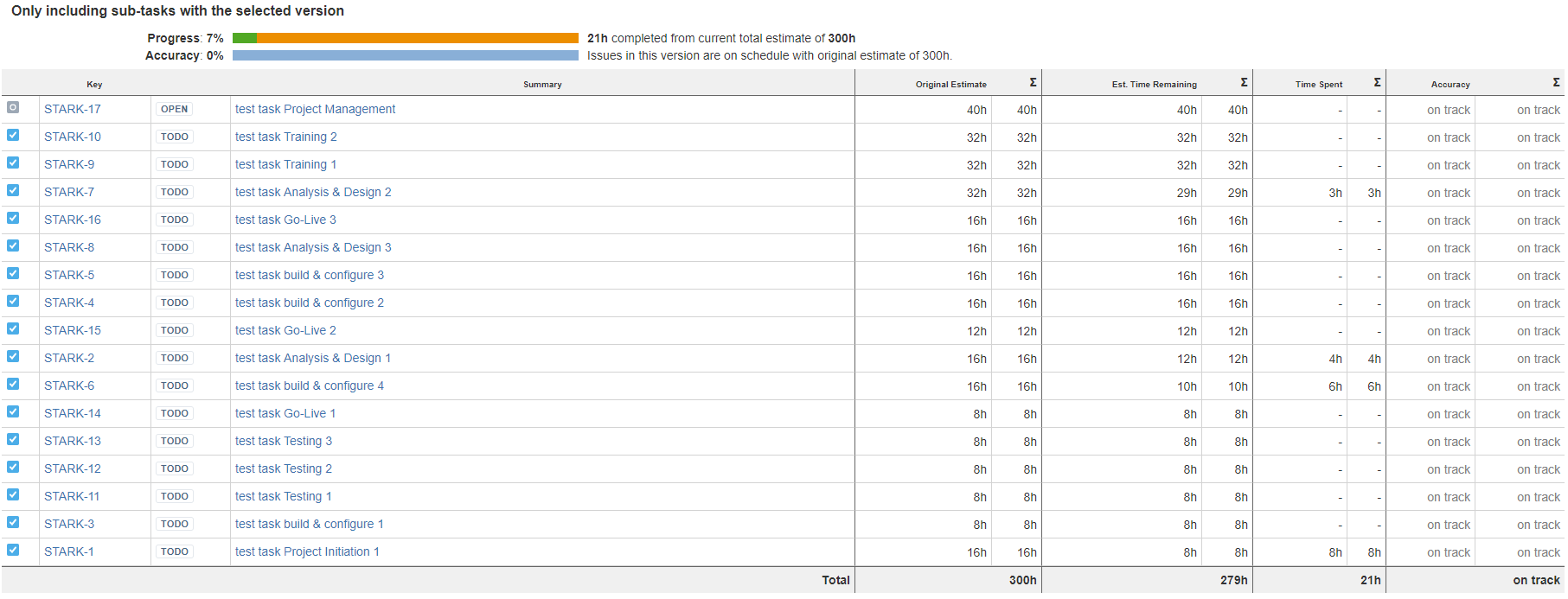Click the Total row label

coord(835,580)
